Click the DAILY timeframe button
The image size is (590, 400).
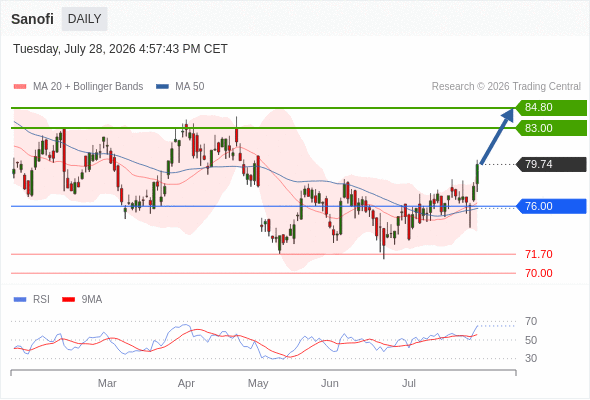[x=84, y=19]
